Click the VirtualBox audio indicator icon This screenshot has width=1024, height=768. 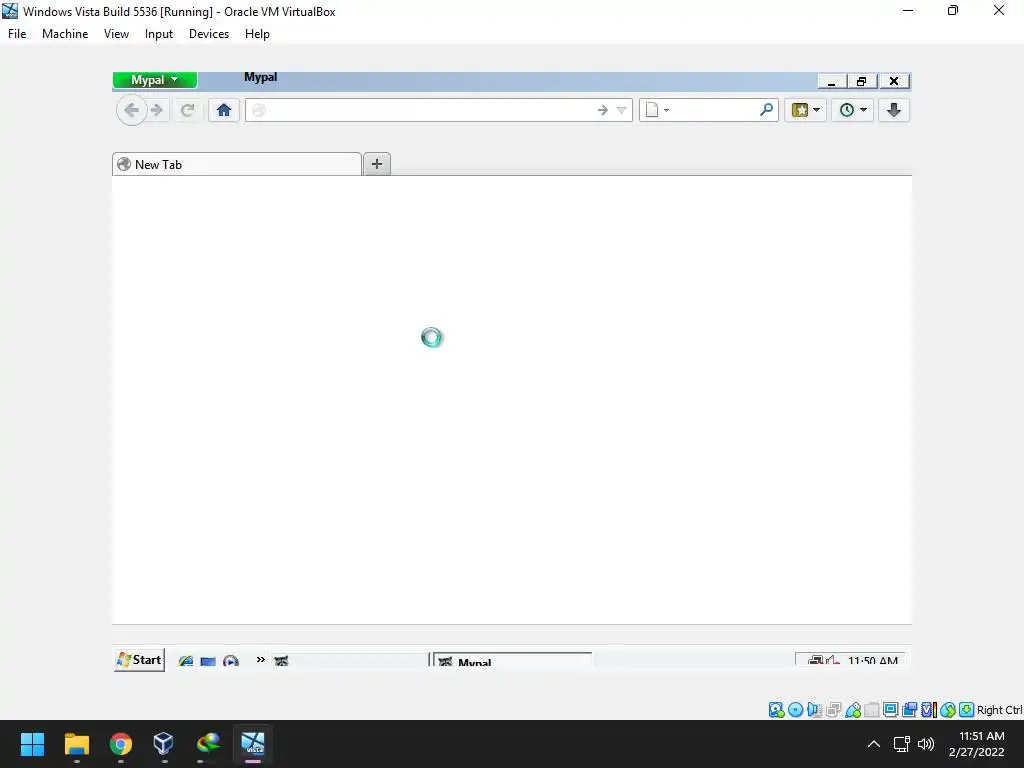814,710
